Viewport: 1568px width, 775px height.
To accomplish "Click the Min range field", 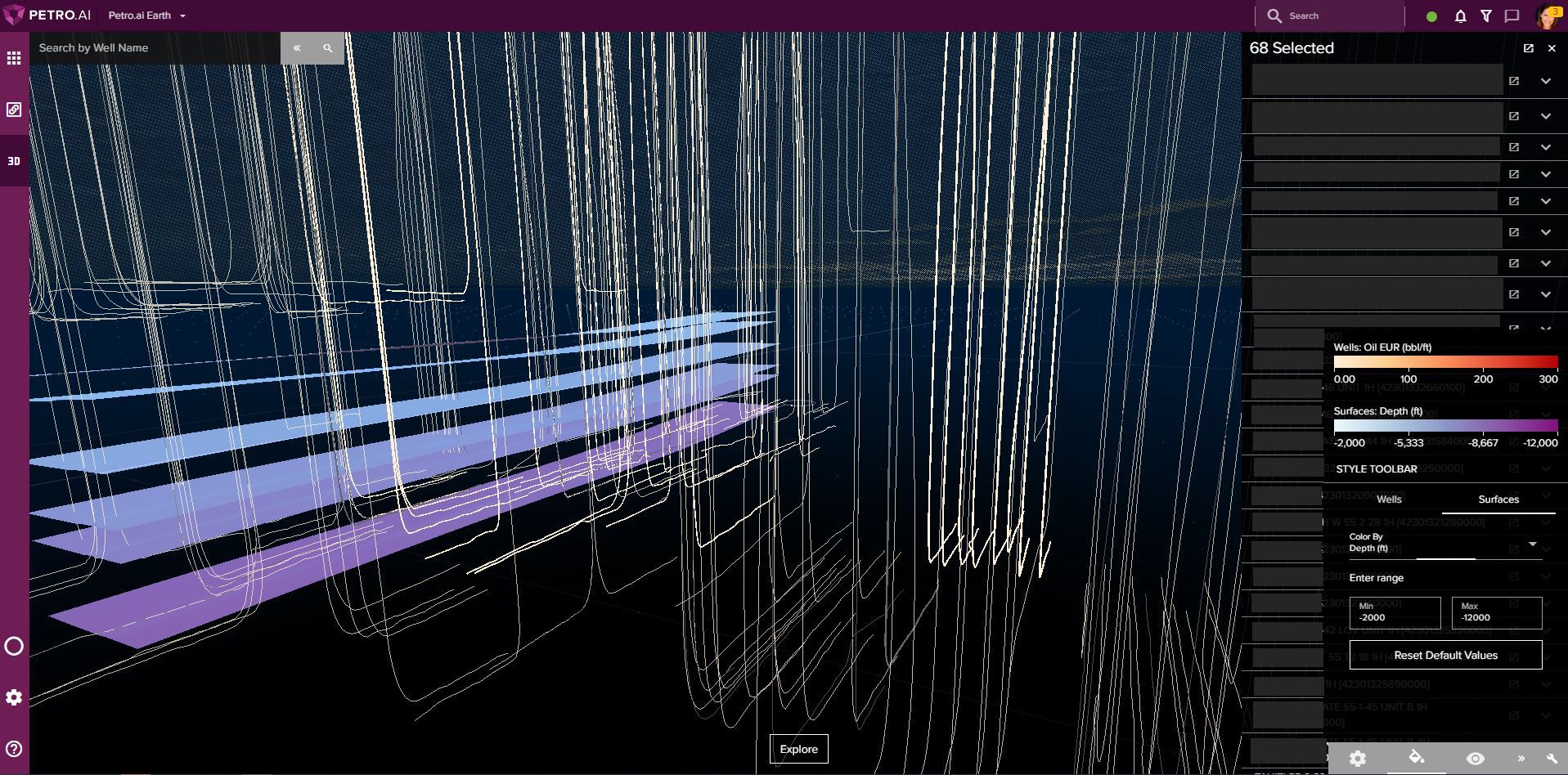I will (1395, 612).
